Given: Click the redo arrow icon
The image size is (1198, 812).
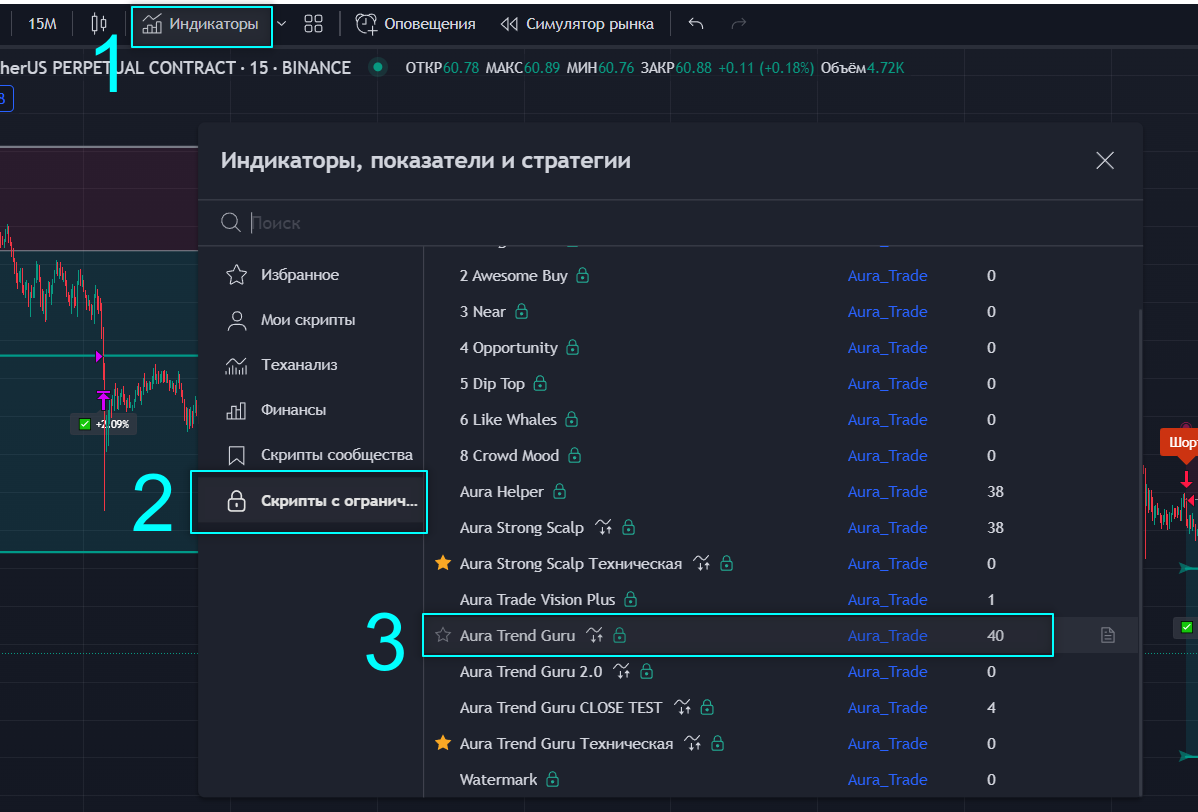Looking at the screenshot, I should [739, 24].
